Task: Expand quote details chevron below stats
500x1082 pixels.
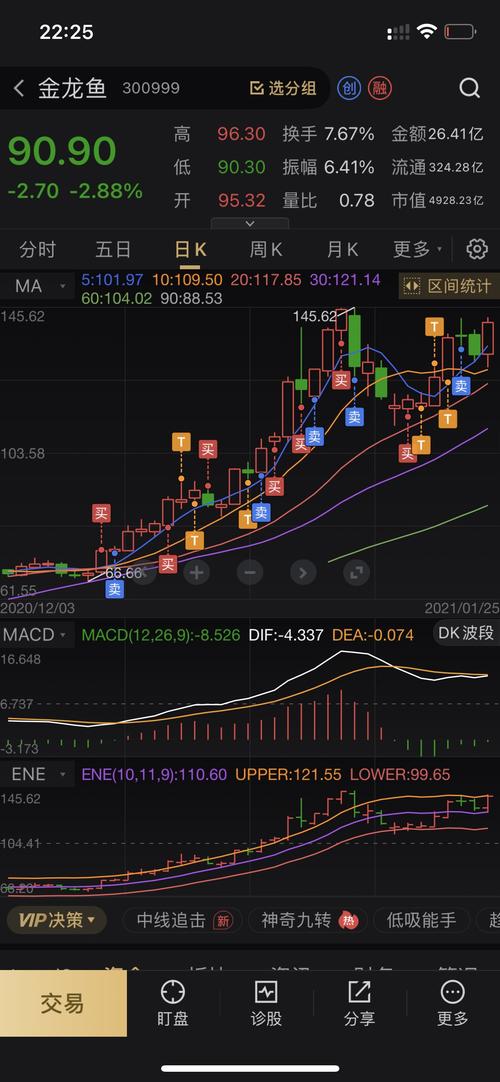Action: 250,224
